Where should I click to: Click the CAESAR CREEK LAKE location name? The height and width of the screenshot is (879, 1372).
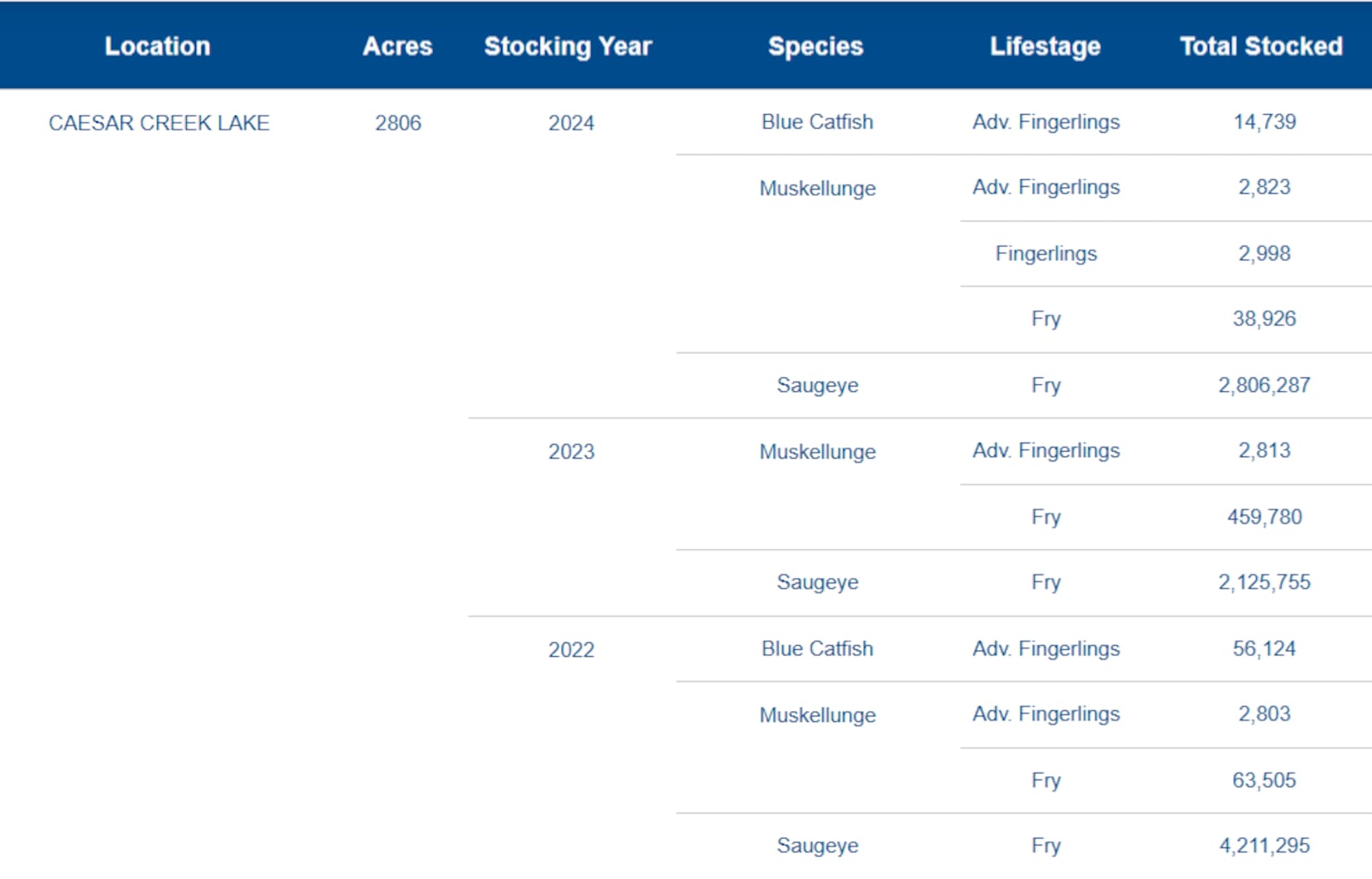pos(159,123)
